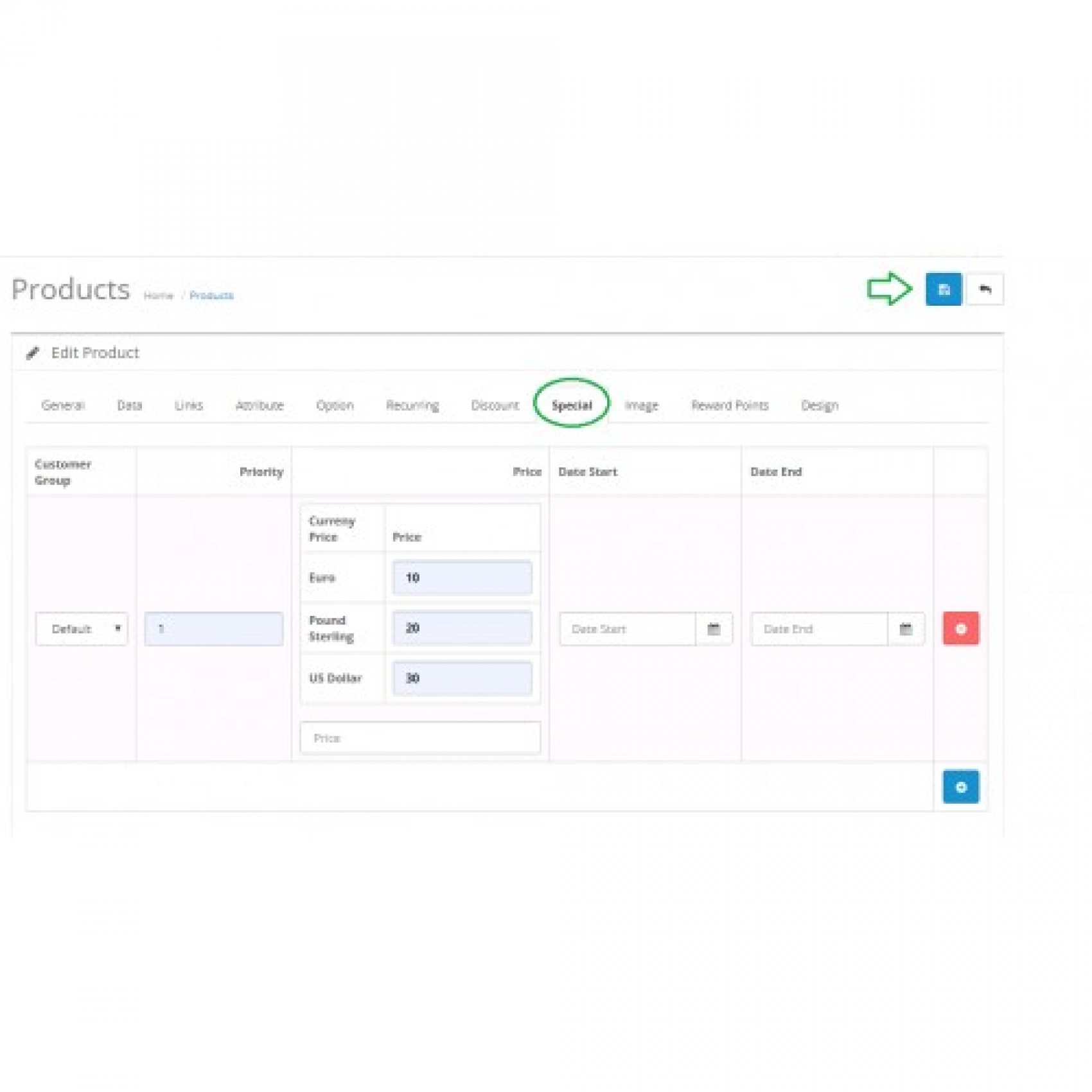Click the blue Save product icon
Screen dimensions: 1092x1092
[x=943, y=289]
